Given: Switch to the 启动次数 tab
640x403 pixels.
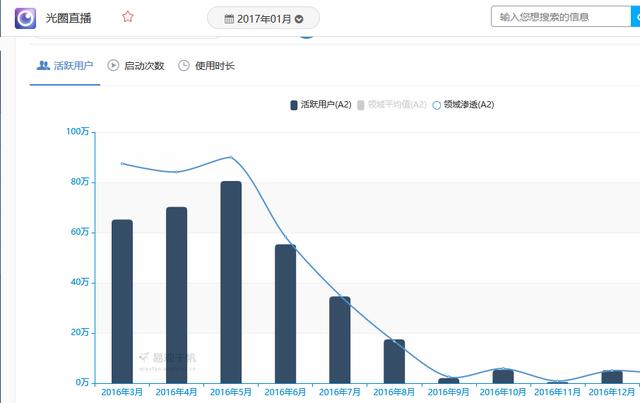Looking at the screenshot, I should click(136, 66).
